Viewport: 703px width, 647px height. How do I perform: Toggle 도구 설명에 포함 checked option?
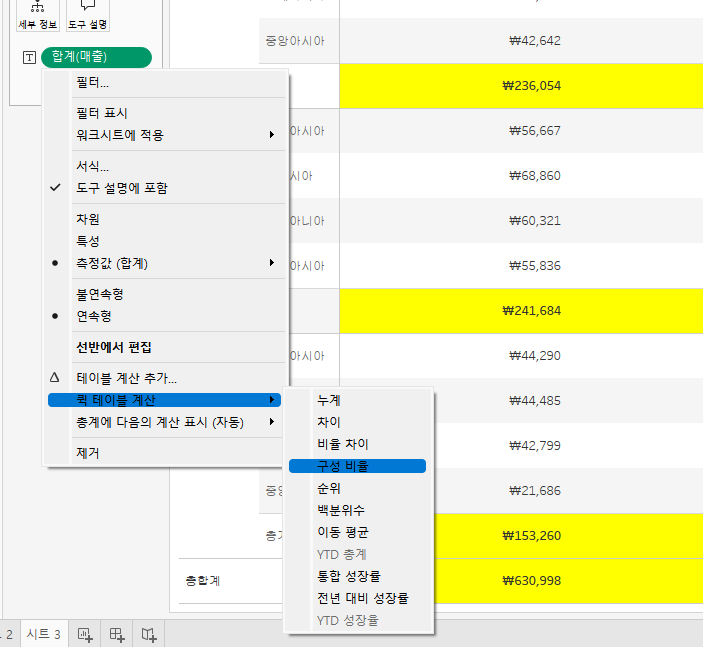tap(166, 188)
